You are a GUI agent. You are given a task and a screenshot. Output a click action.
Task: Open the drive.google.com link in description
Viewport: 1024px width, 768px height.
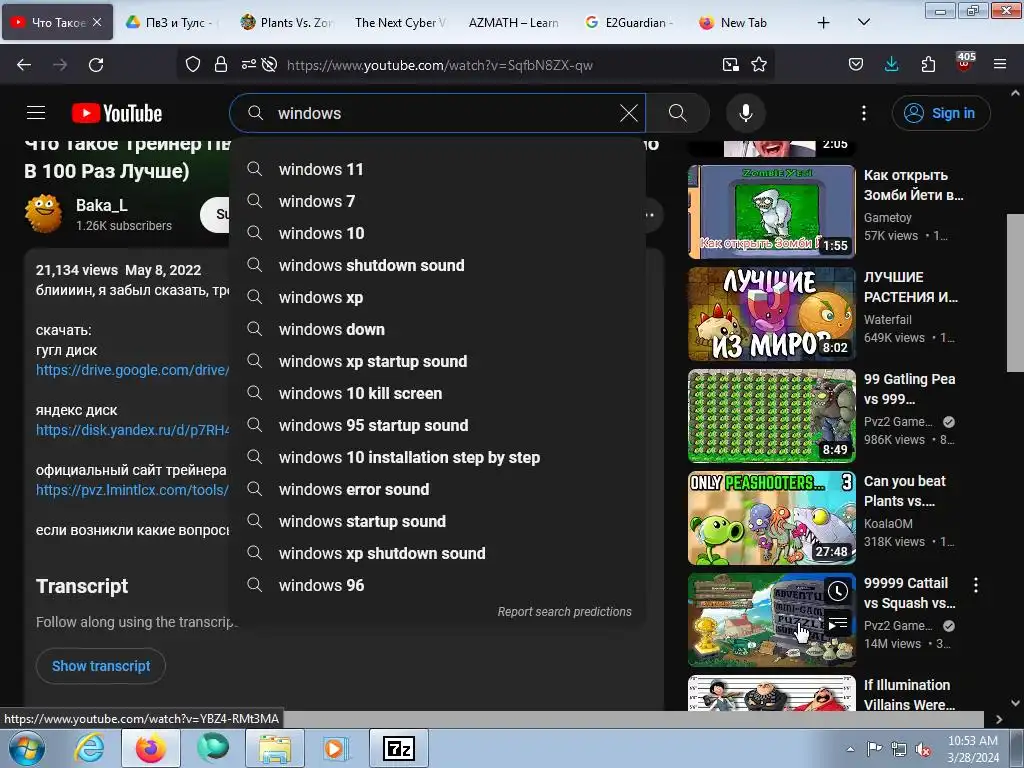pyautogui.click(x=132, y=370)
